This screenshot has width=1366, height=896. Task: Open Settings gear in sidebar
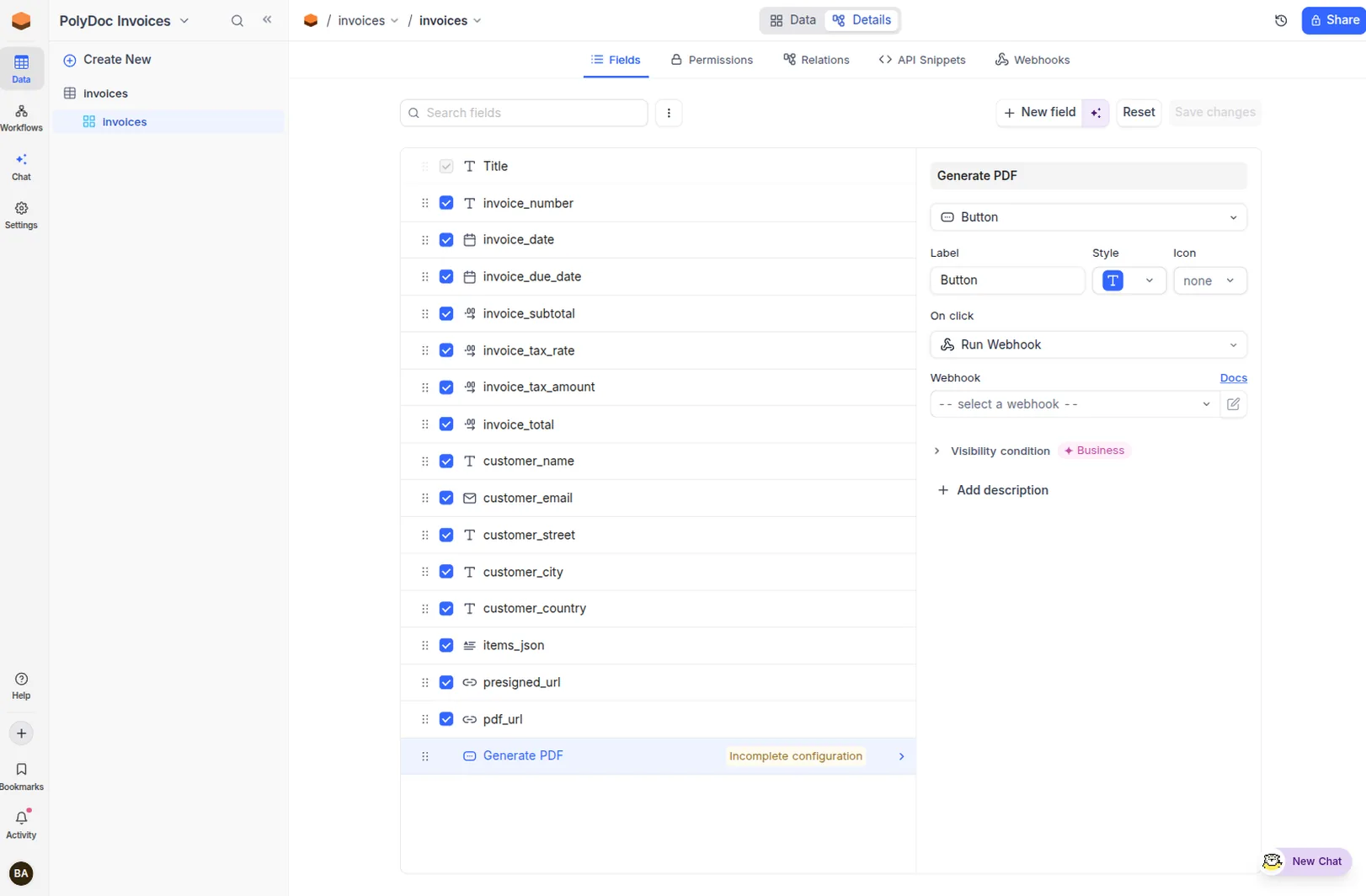[x=21, y=216]
